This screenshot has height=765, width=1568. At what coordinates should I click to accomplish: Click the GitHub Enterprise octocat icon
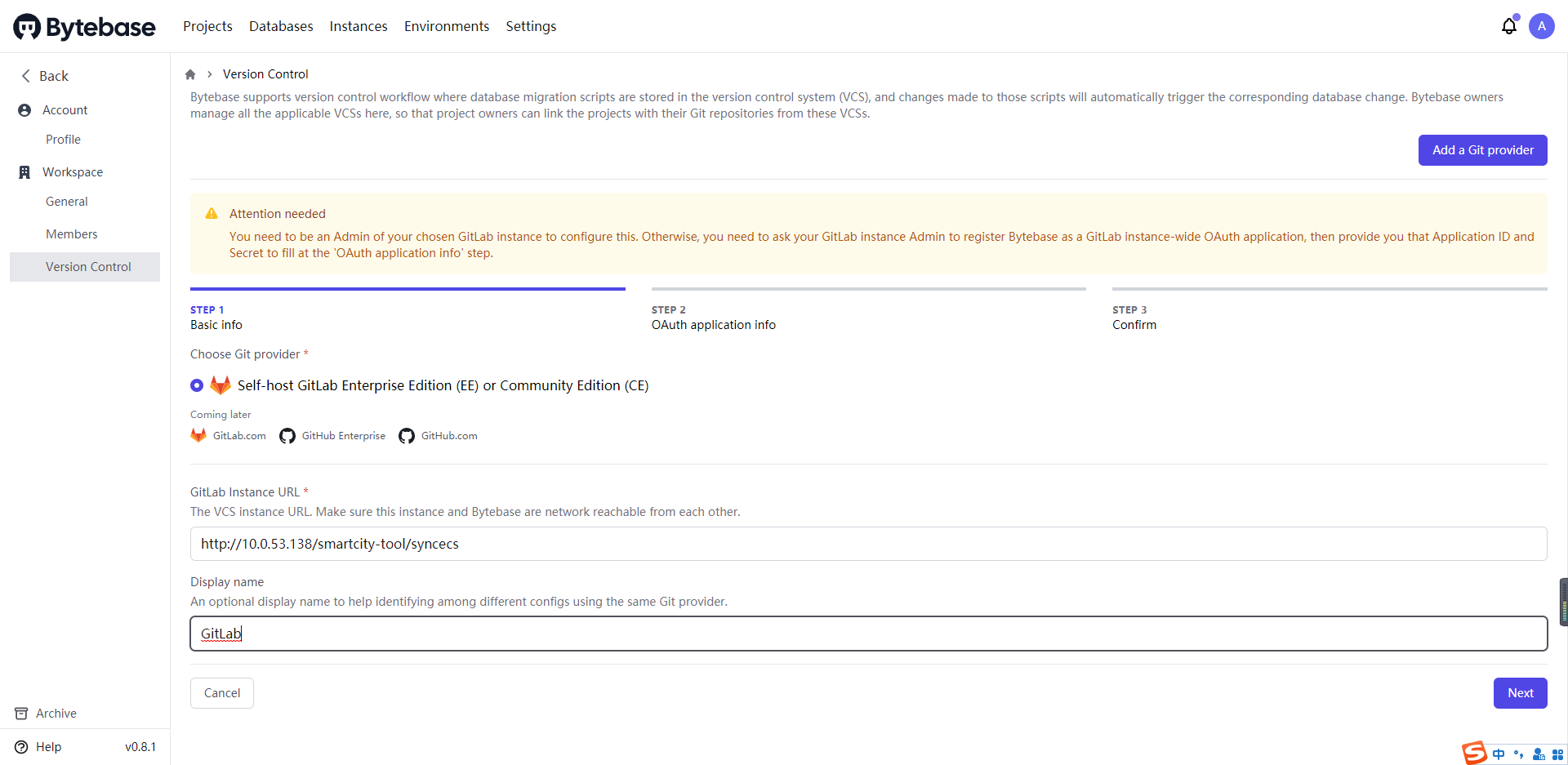(x=287, y=436)
